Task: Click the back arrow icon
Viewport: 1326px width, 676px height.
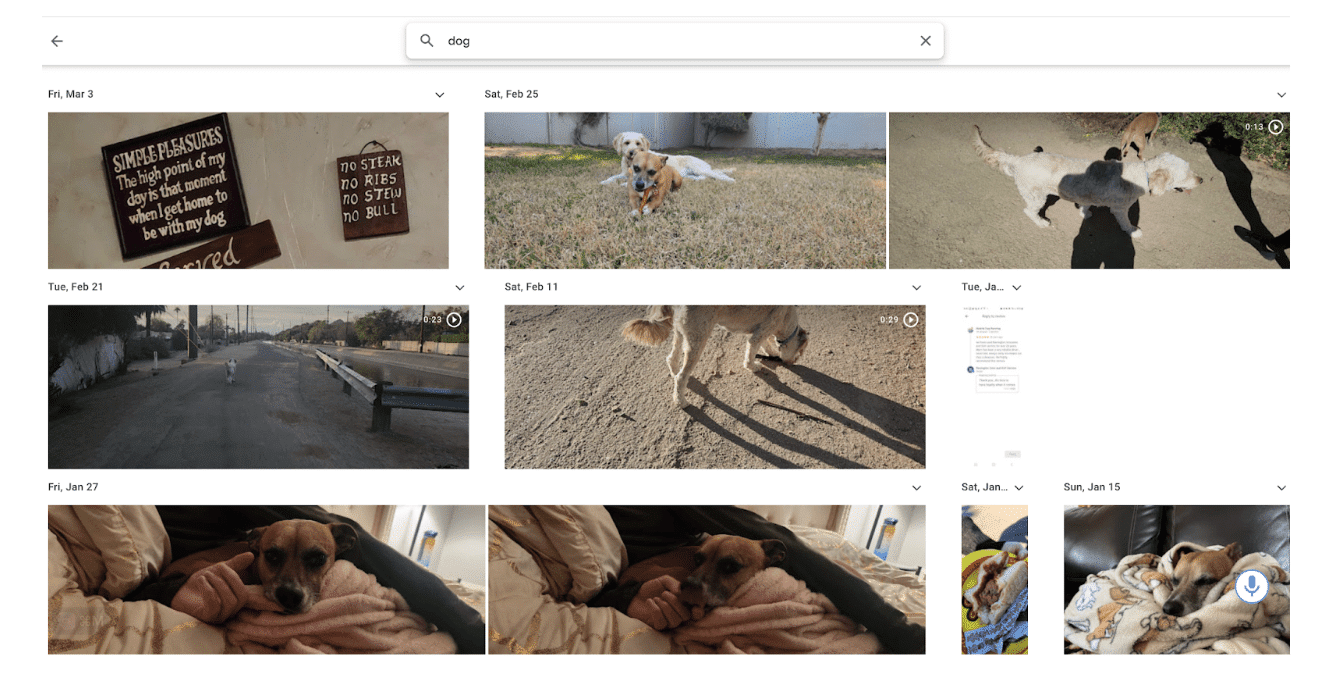Action: 57,41
